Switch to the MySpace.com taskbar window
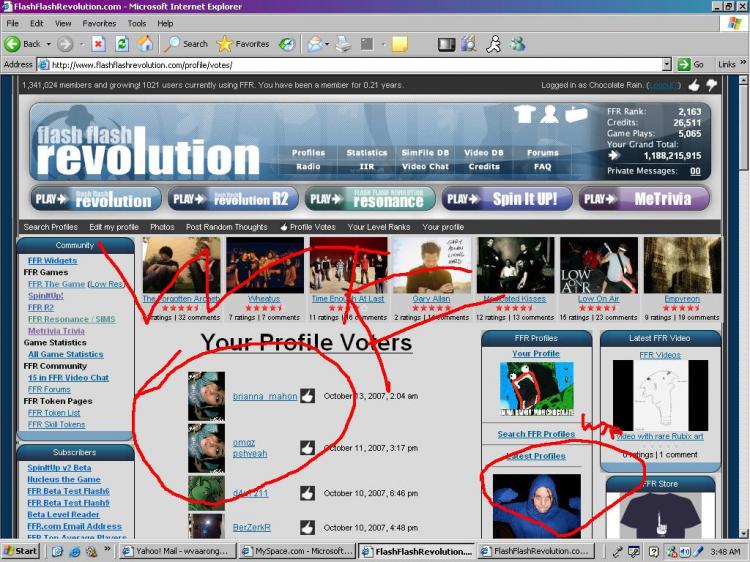 tap(297, 551)
